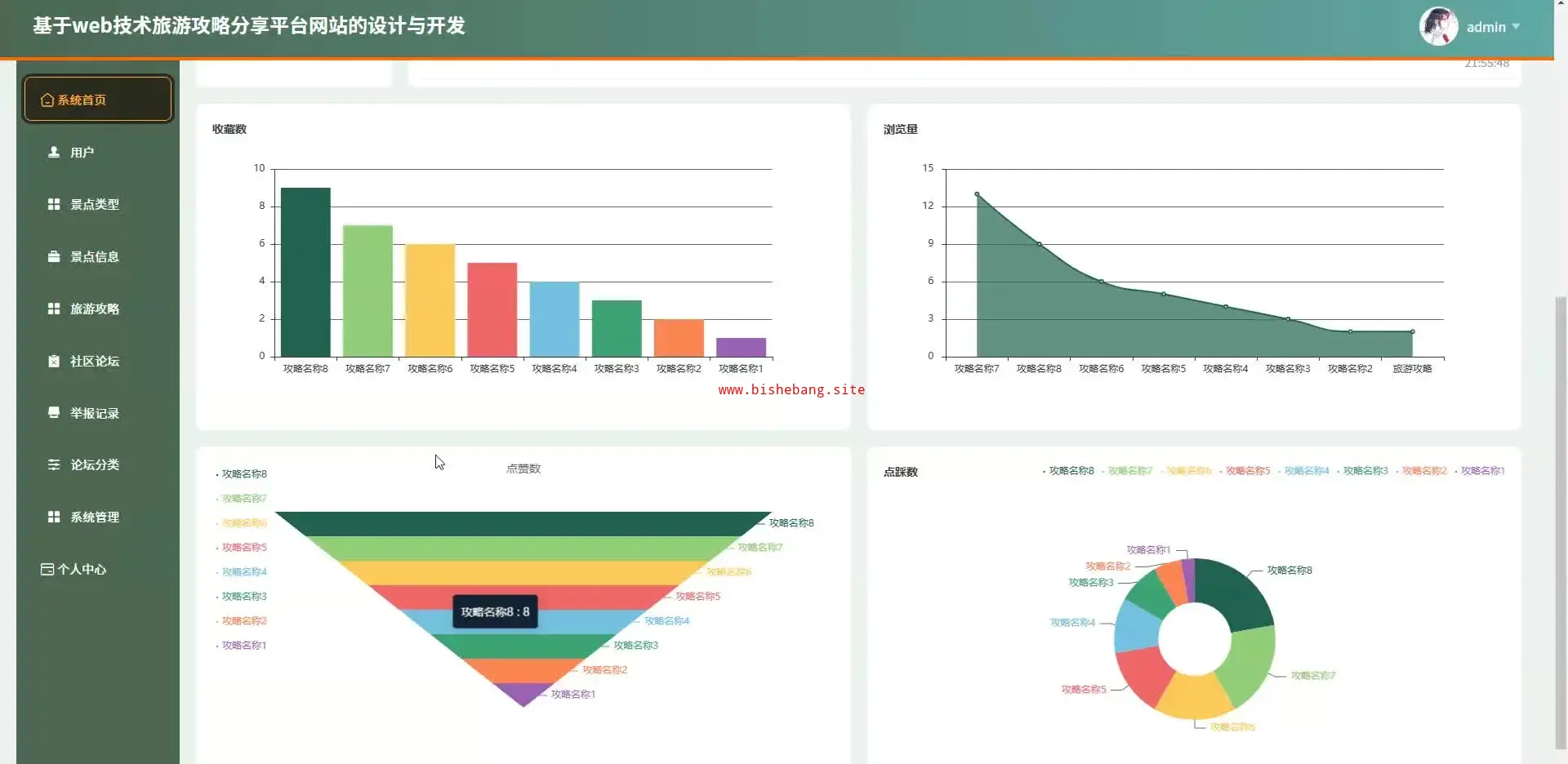
Task: Toggle 攻略名称4 in the 点踩数 pie legend
Action: coord(1303,471)
